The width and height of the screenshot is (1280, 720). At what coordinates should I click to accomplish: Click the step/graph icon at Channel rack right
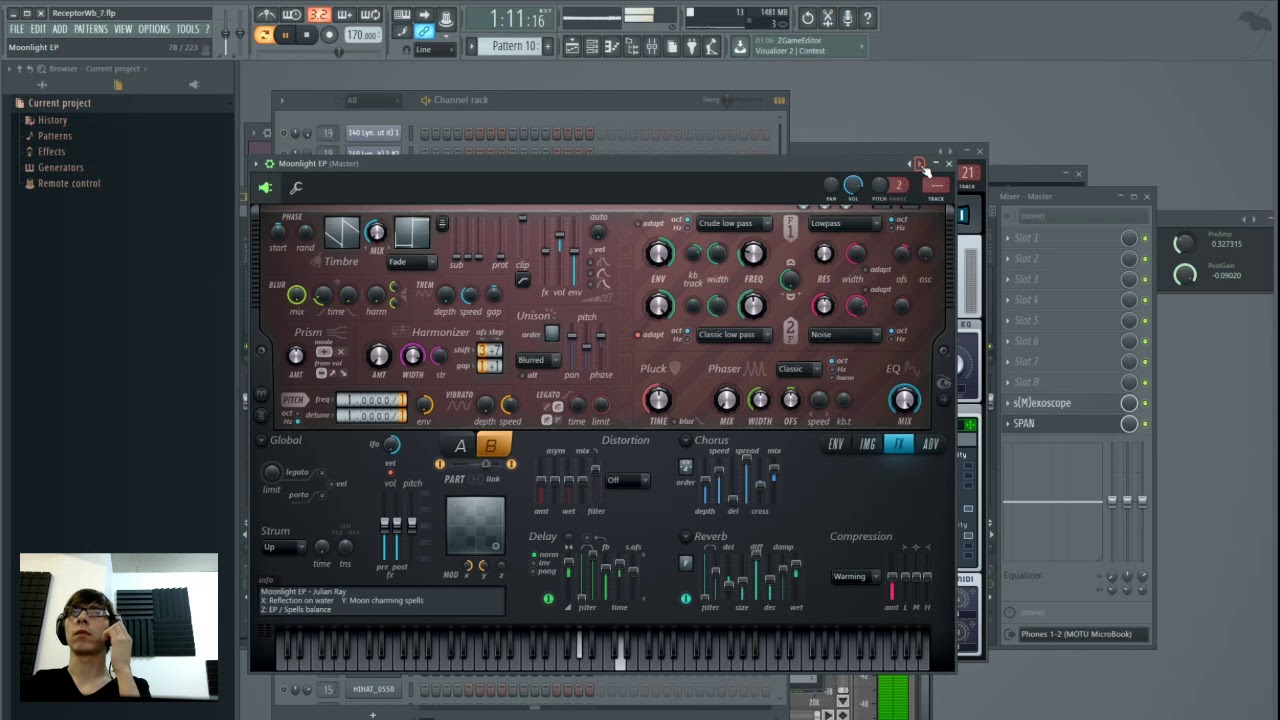point(779,100)
